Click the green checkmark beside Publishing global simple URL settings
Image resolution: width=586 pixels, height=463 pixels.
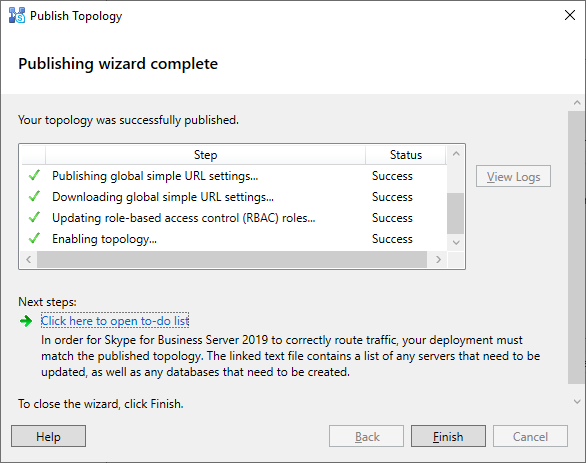34,175
